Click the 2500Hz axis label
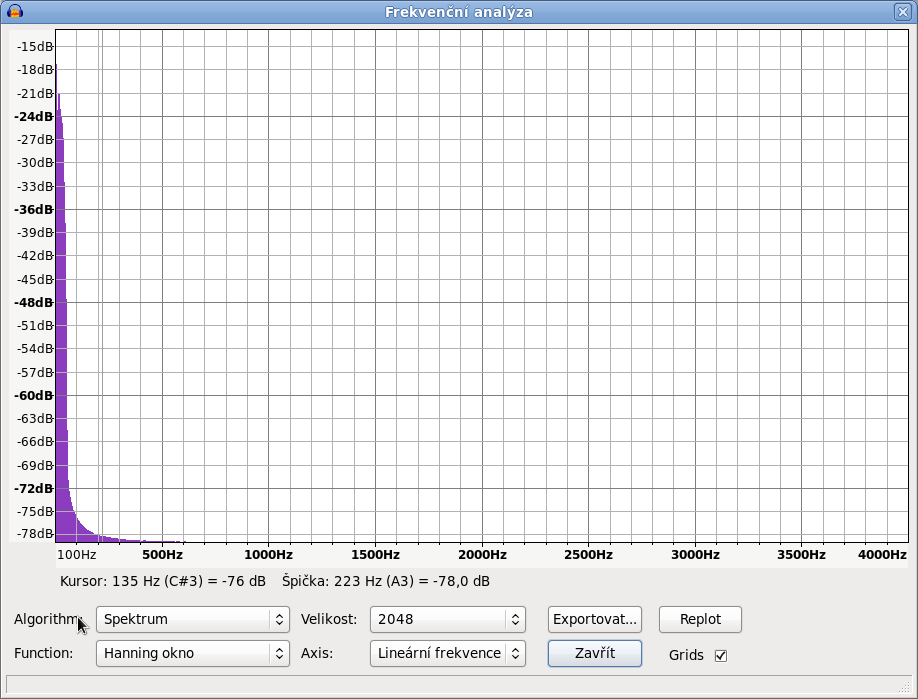Screen dimensions: 918x699 point(588,555)
